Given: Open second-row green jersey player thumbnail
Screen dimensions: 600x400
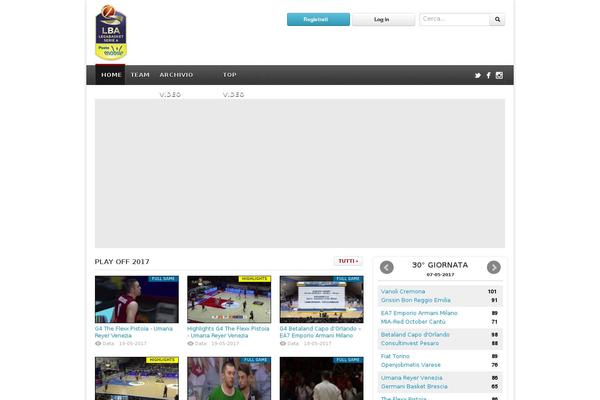Looking at the screenshot, I should coord(229,379).
